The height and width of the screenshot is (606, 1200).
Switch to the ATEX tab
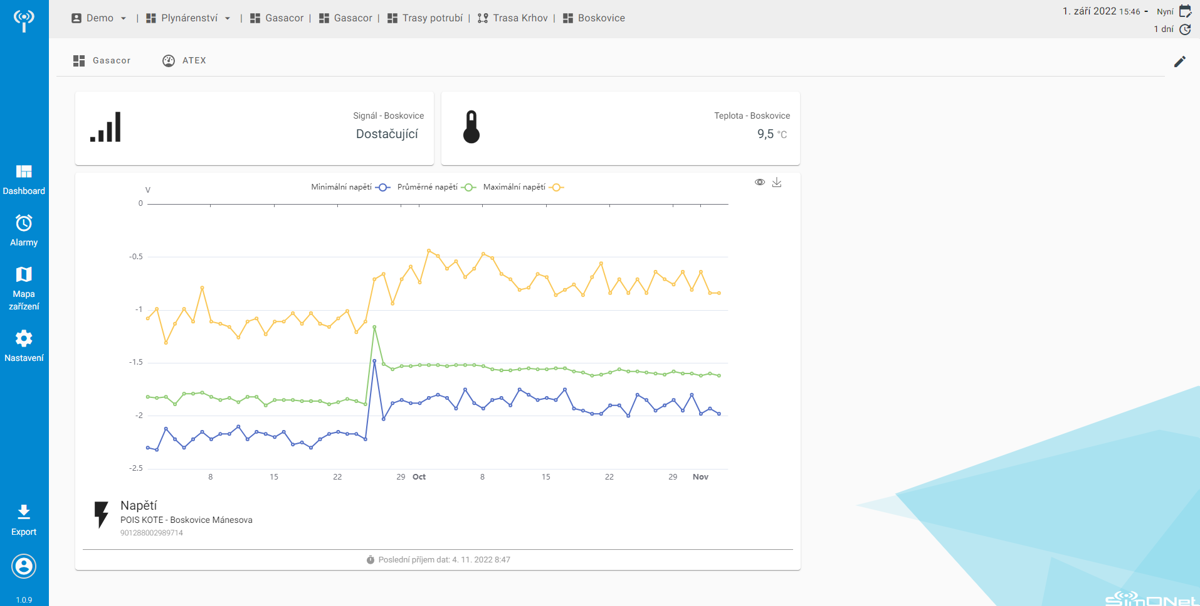185,61
